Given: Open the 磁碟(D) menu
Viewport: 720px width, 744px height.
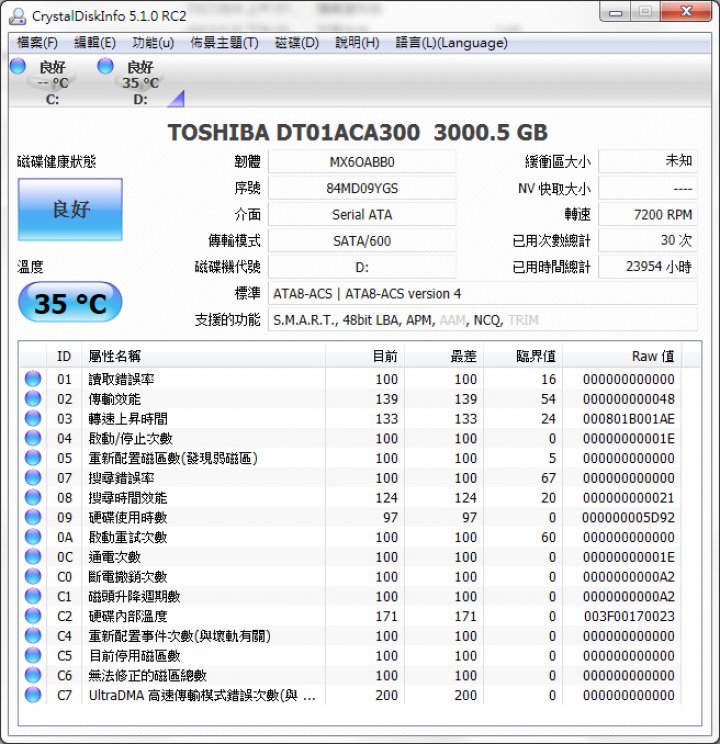Looking at the screenshot, I should (297, 43).
